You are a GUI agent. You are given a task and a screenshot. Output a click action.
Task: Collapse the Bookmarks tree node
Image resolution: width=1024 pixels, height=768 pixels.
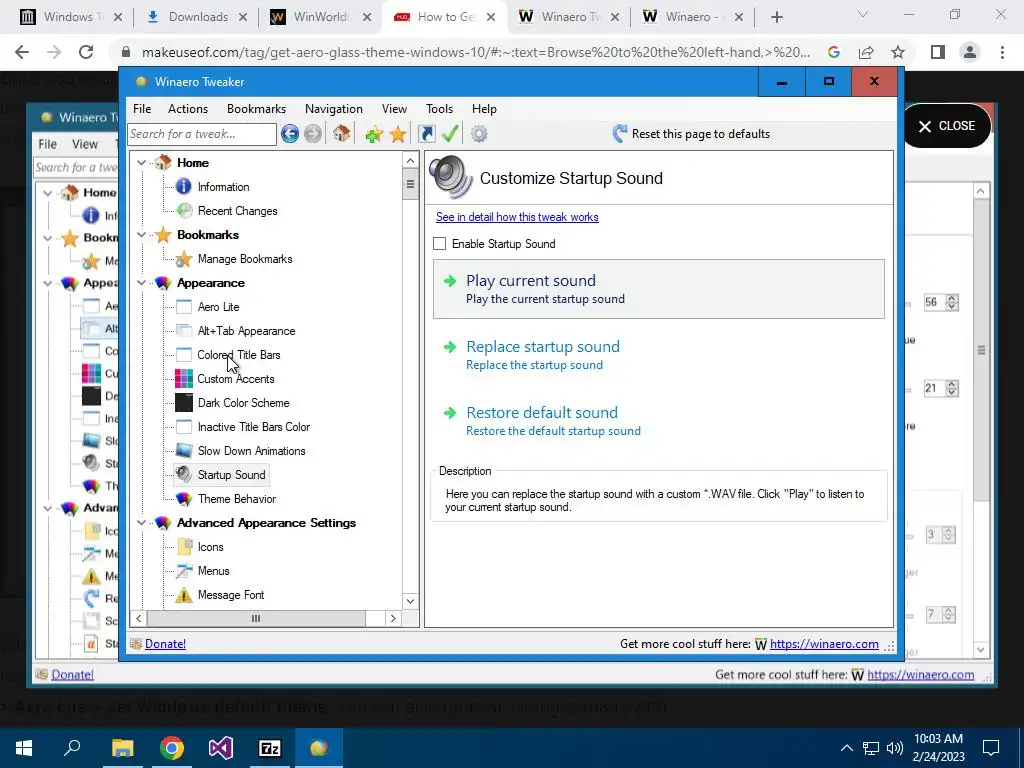[142, 234]
